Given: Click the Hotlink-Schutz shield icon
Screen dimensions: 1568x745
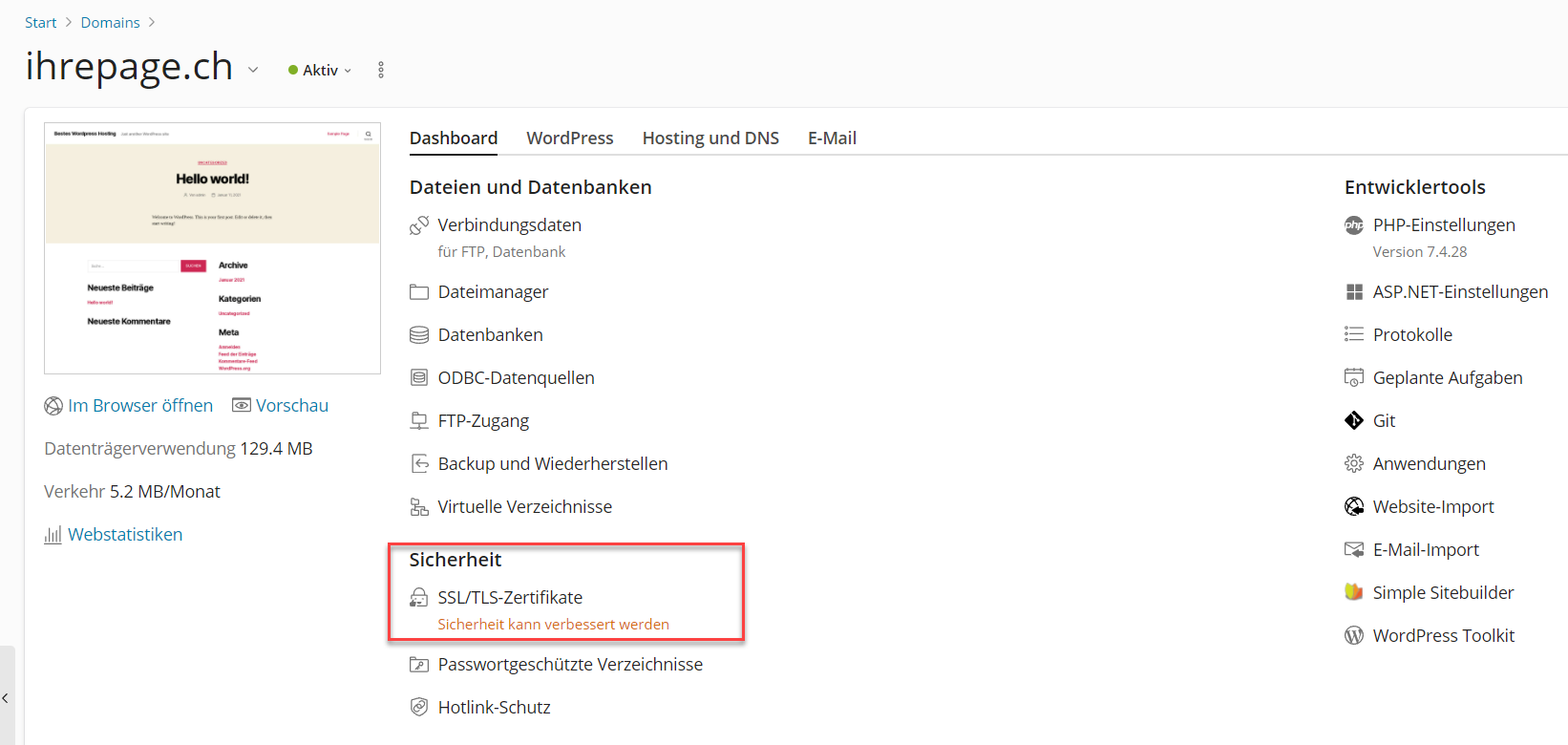Looking at the screenshot, I should tap(418, 707).
